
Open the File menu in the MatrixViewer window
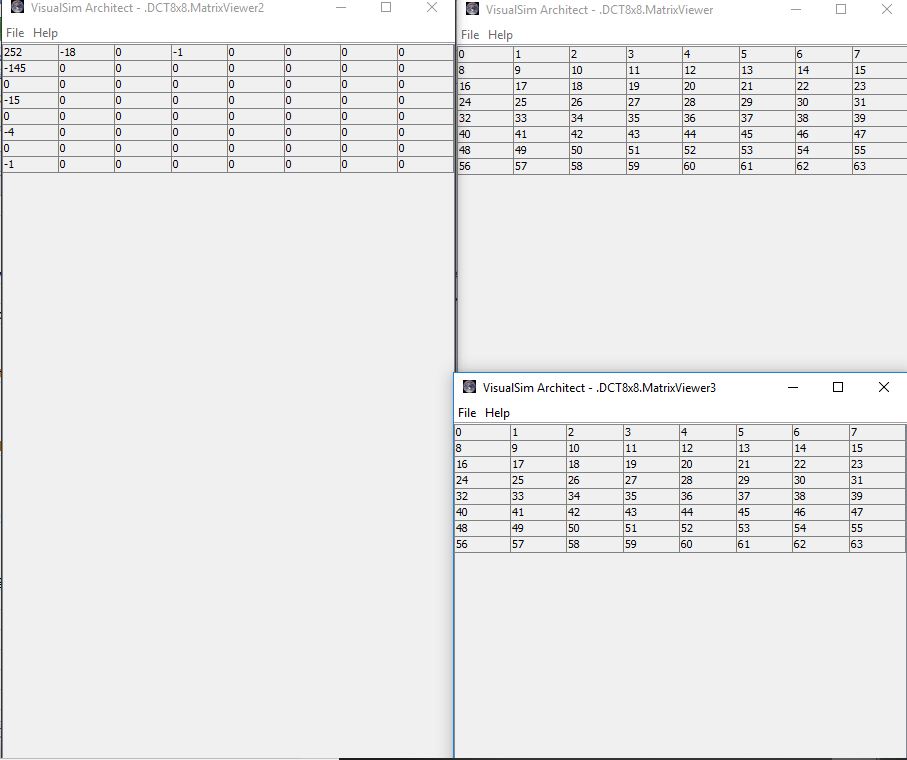coord(470,35)
